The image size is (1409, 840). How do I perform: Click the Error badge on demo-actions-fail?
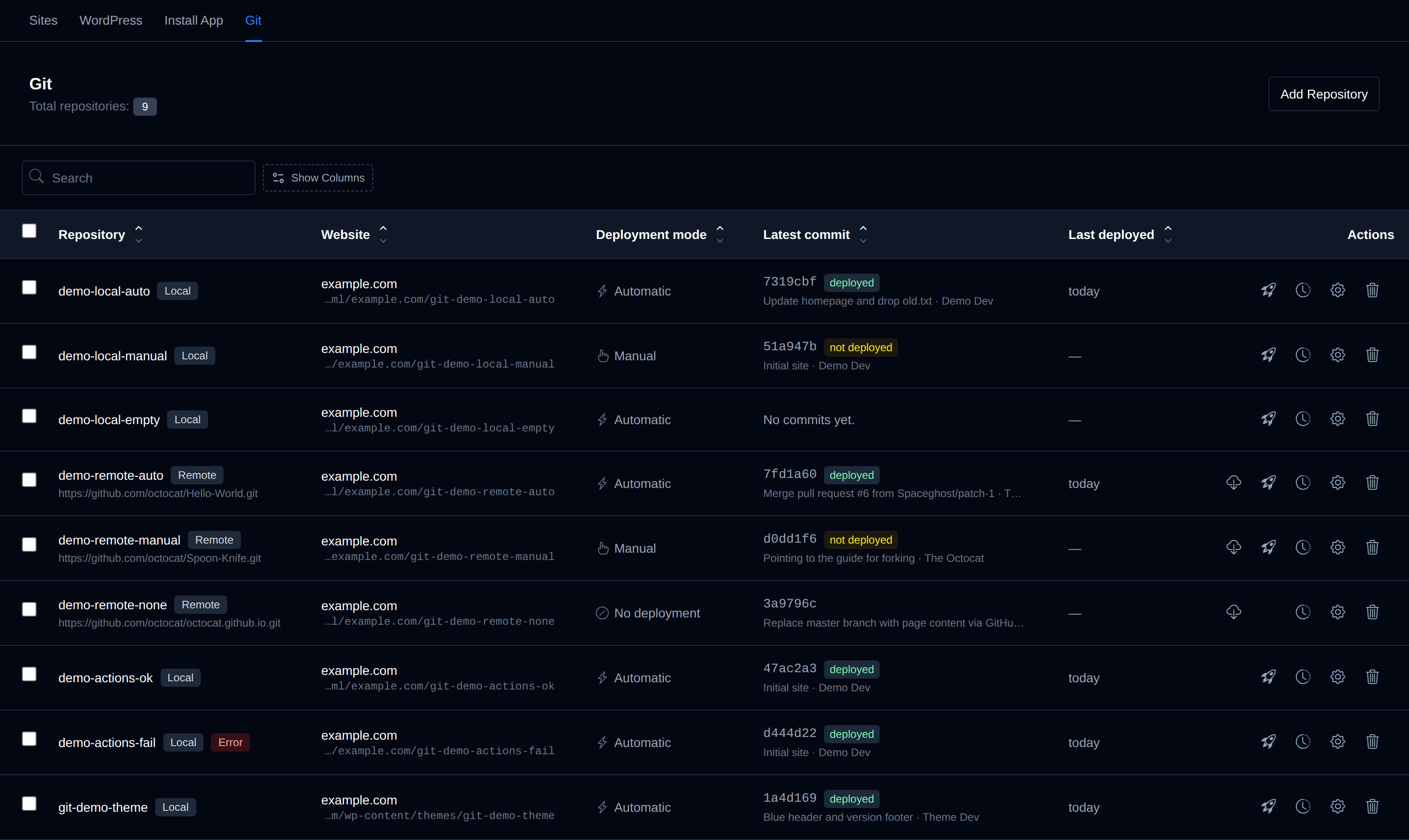[230, 742]
